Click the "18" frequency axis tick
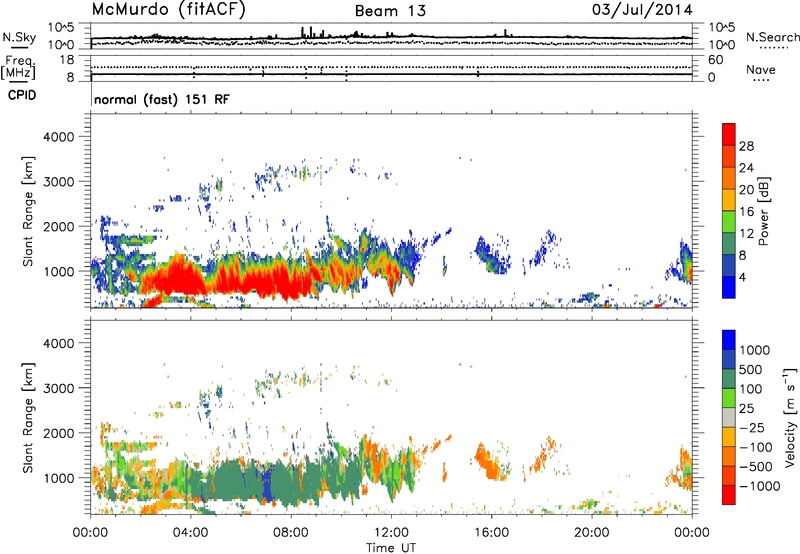The image size is (800, 554). tap(67, 60)
